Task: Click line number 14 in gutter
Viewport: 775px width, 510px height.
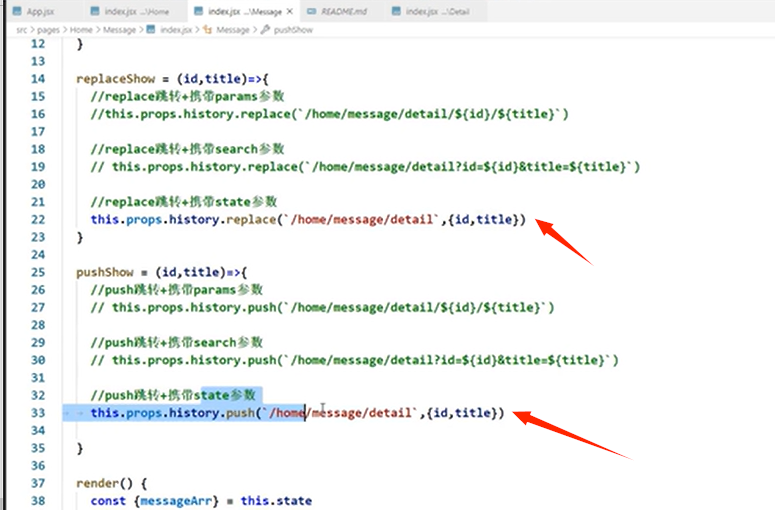Action: [38, 79]
